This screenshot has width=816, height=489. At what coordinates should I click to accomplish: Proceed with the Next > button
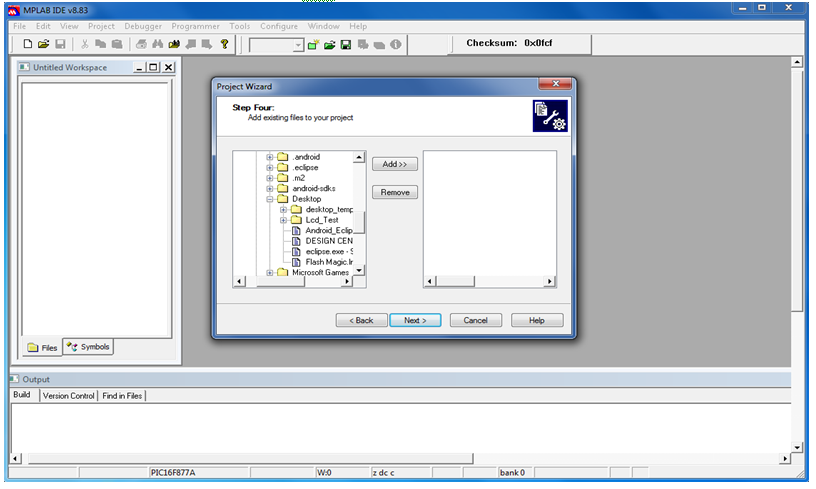point(415,320)
